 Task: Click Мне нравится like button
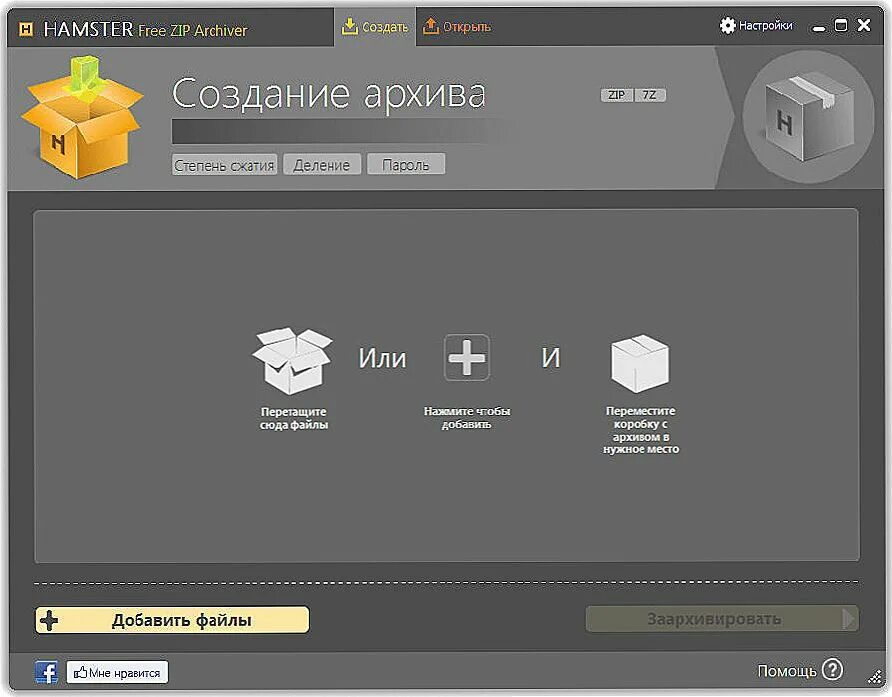117,672
